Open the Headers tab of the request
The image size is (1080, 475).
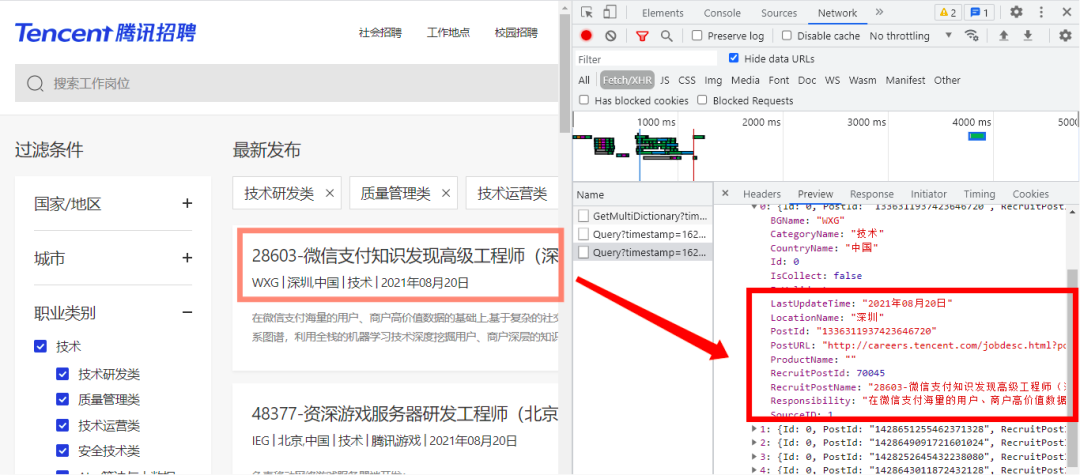tap(762, 194)
